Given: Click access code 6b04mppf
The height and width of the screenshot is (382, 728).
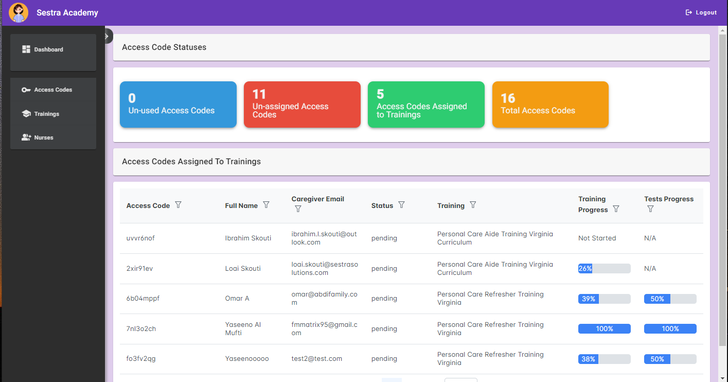Looking at the screenshot, I should pyautogui.click(x=143, y=298).
